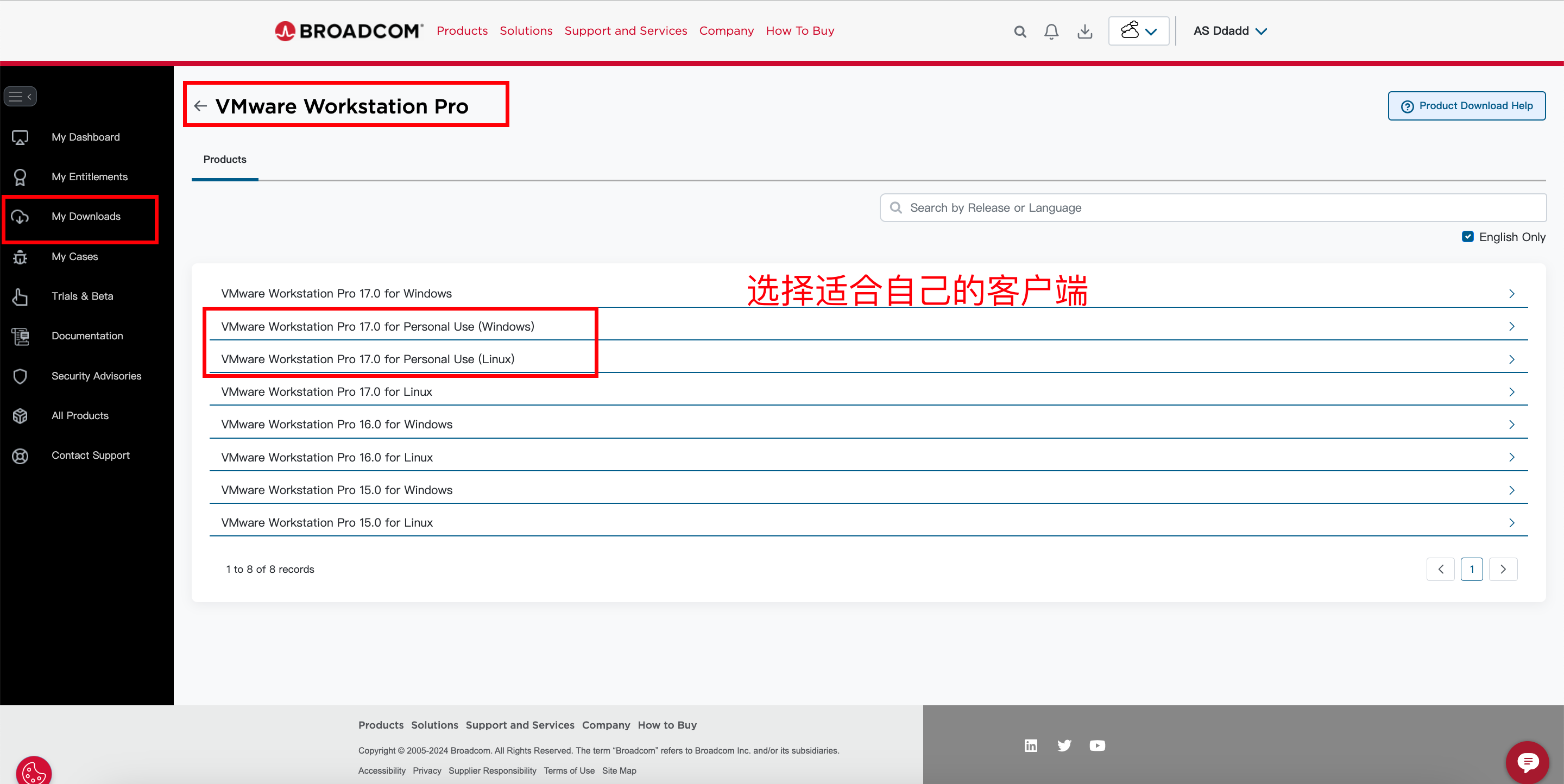This screenshot has width=1564, height=784.
Task: Open the YouTube icon in footer
Action: pyautogui.click(x=1097, y=745)
